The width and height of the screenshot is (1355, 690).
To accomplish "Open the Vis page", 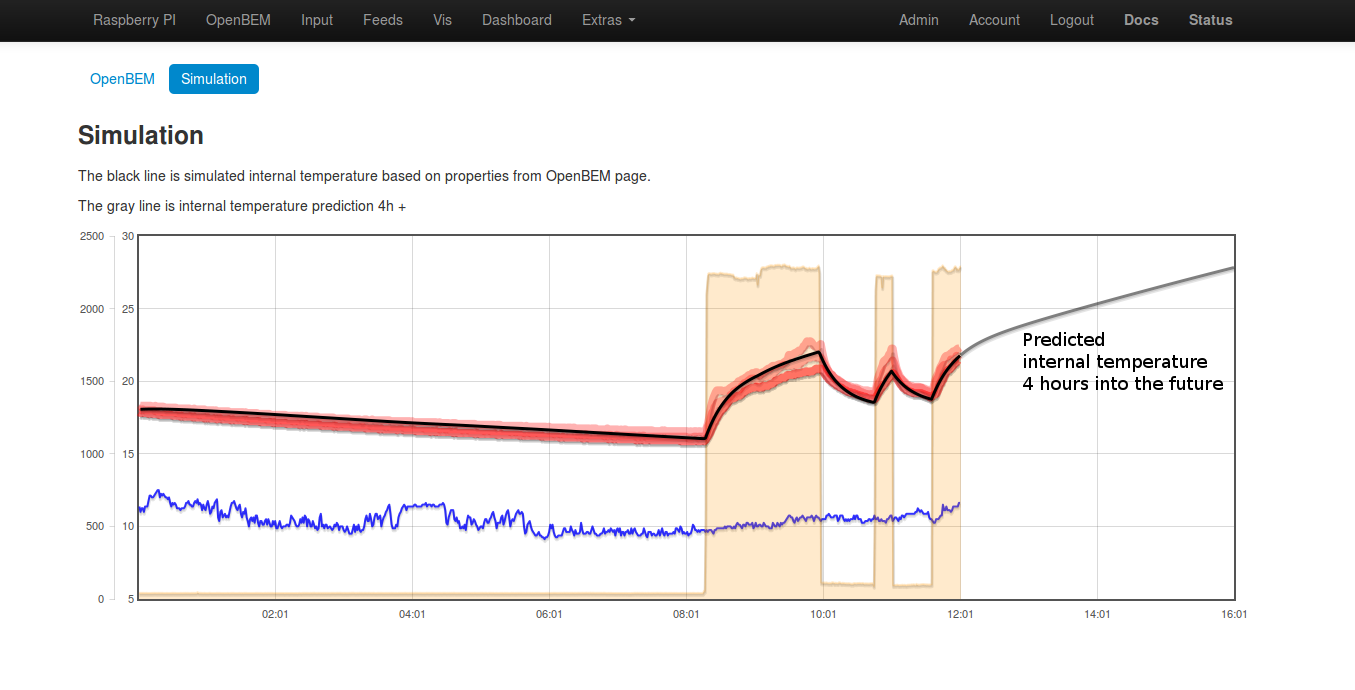I will (443, 20).
